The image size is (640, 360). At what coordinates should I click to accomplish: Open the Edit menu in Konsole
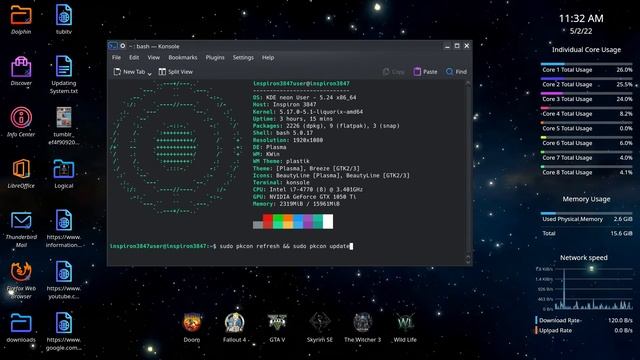tap(134, 58)
